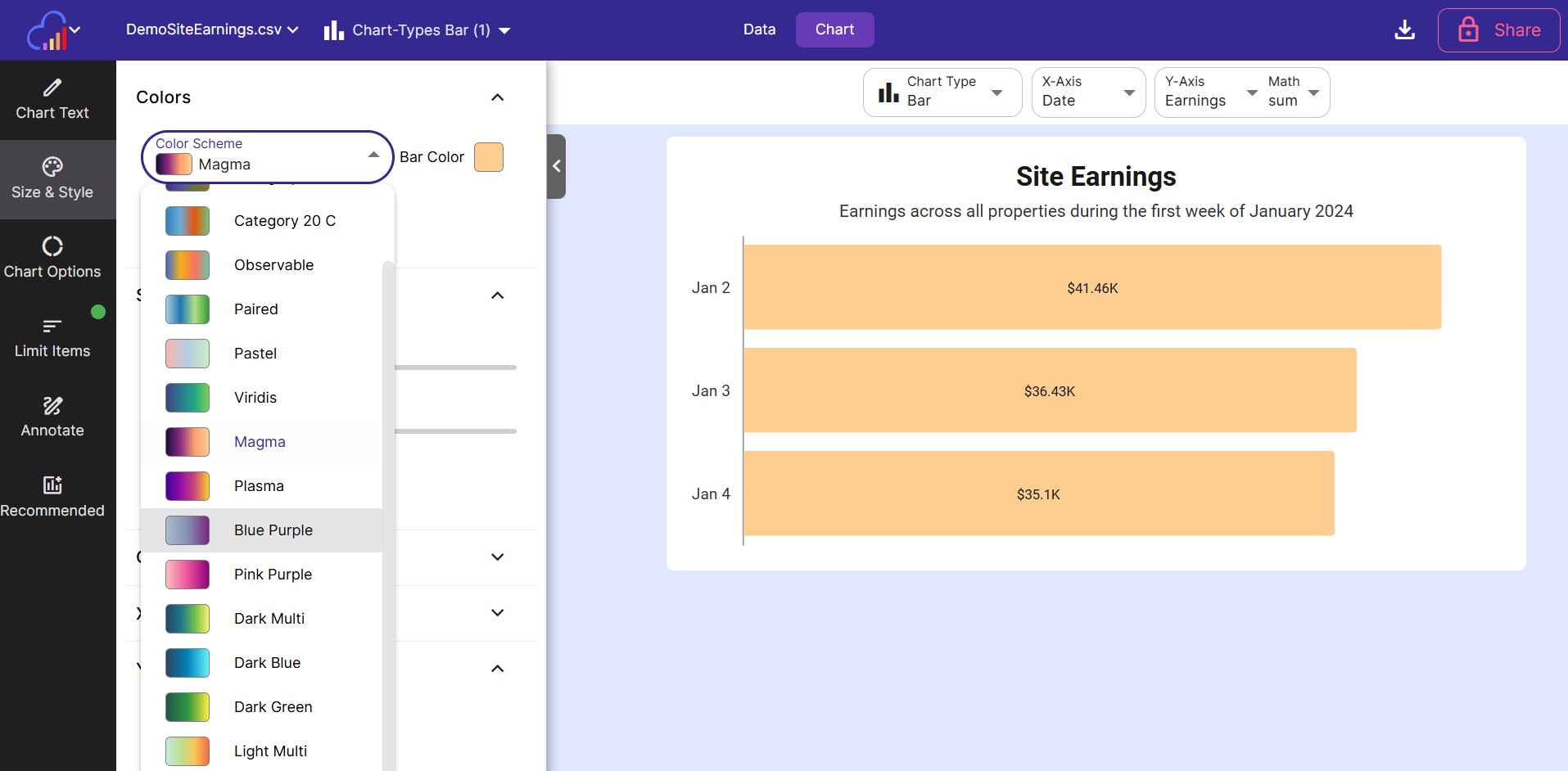1568x771 pixels.
Task: Open Chart-Types Bar (1) chart dropdown
Action: click(x=418, y=30)
